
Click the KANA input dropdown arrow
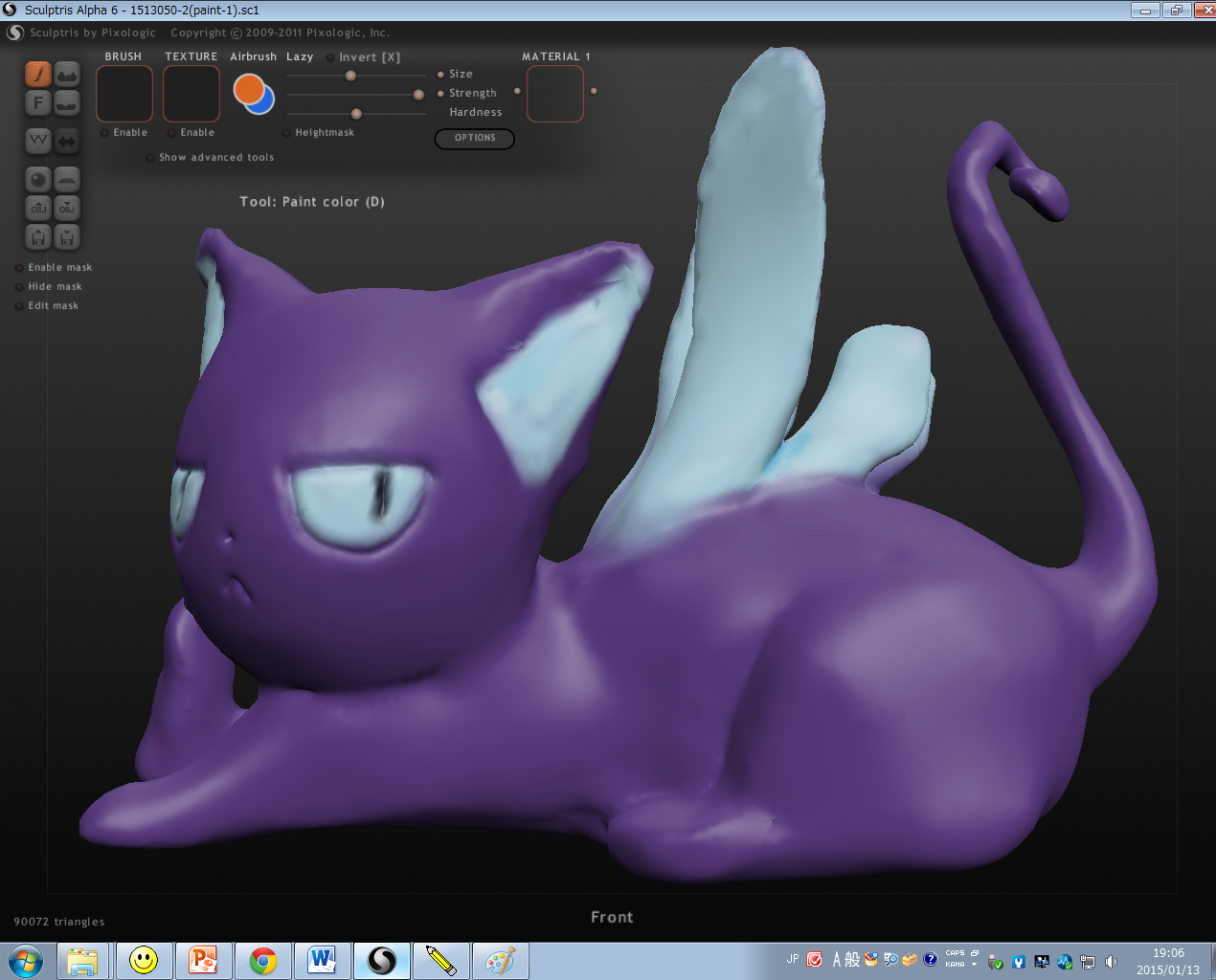[975, 965]
